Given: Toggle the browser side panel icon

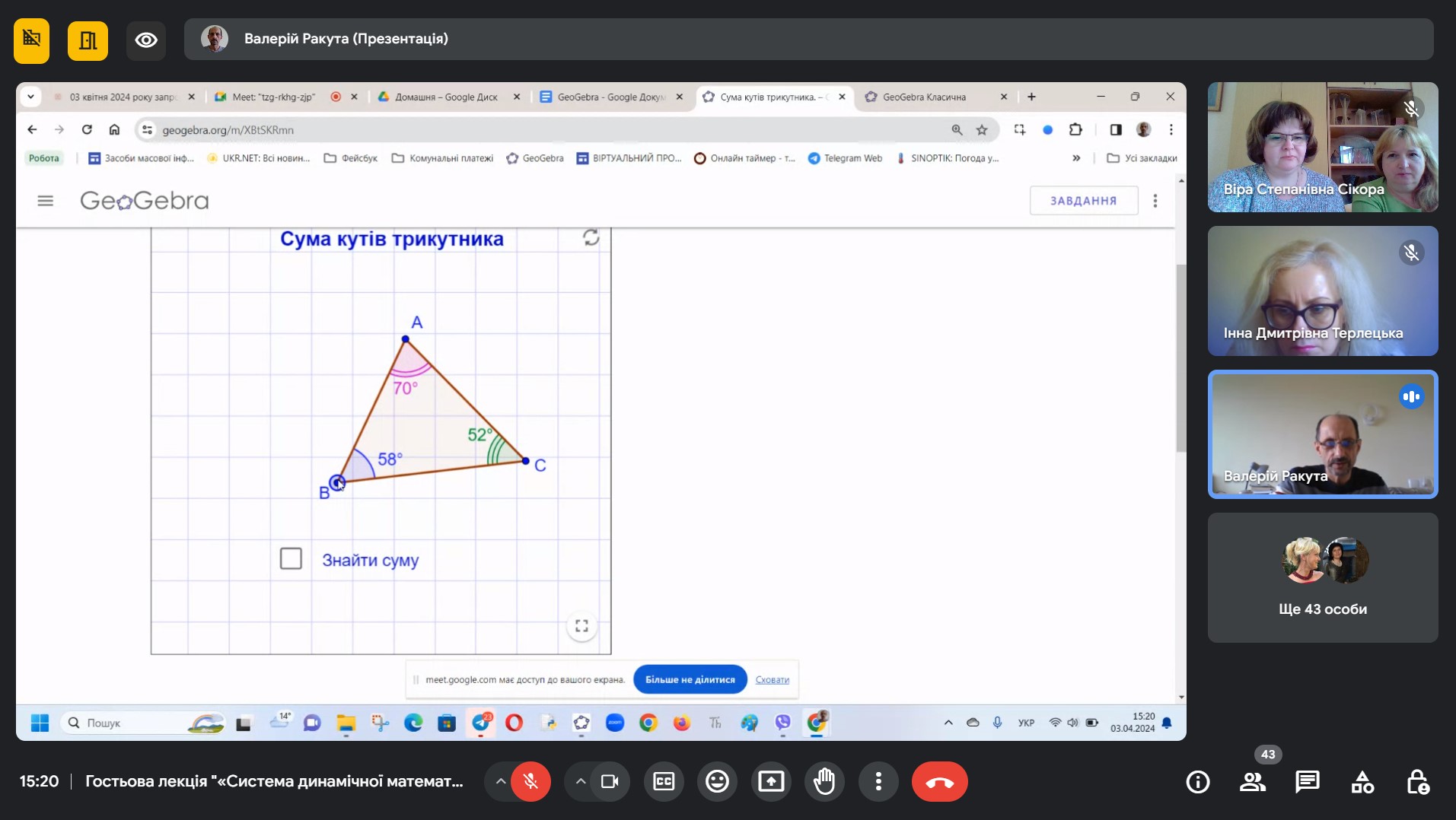Looking at the screenshot, I should 1116,129.
